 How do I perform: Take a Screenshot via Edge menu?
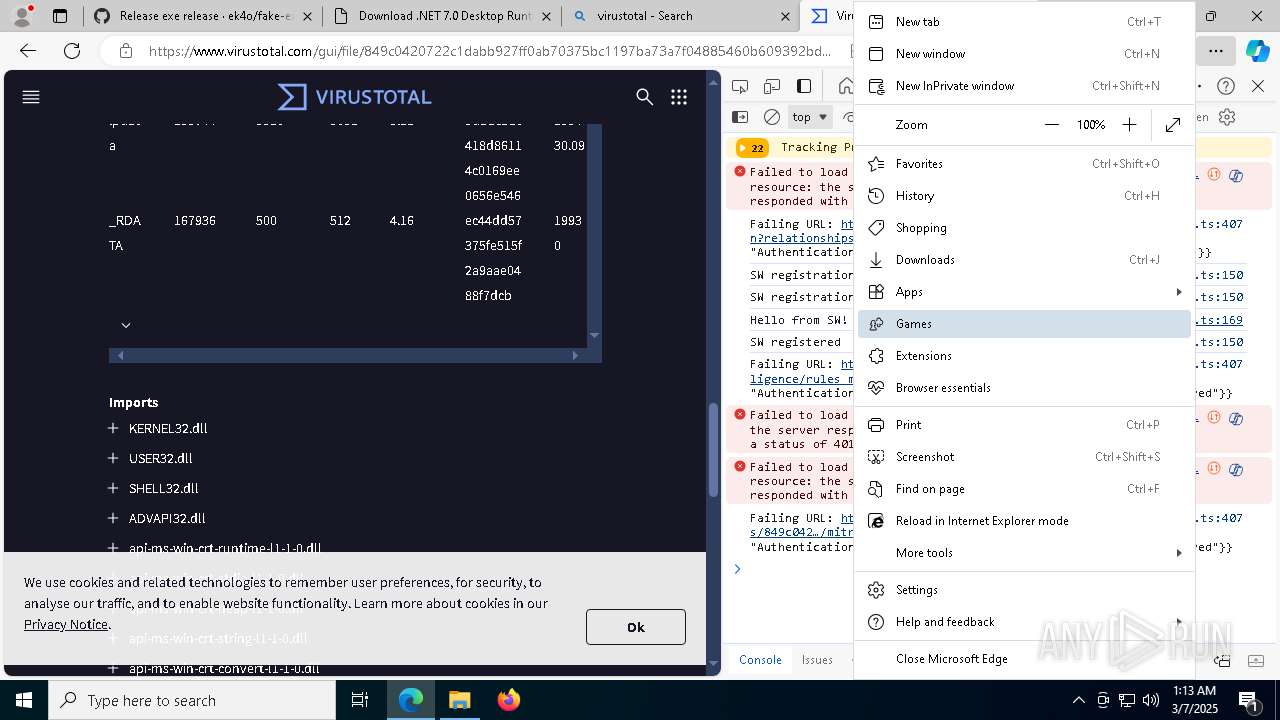pyautogui.click(x=1024, y=457)
